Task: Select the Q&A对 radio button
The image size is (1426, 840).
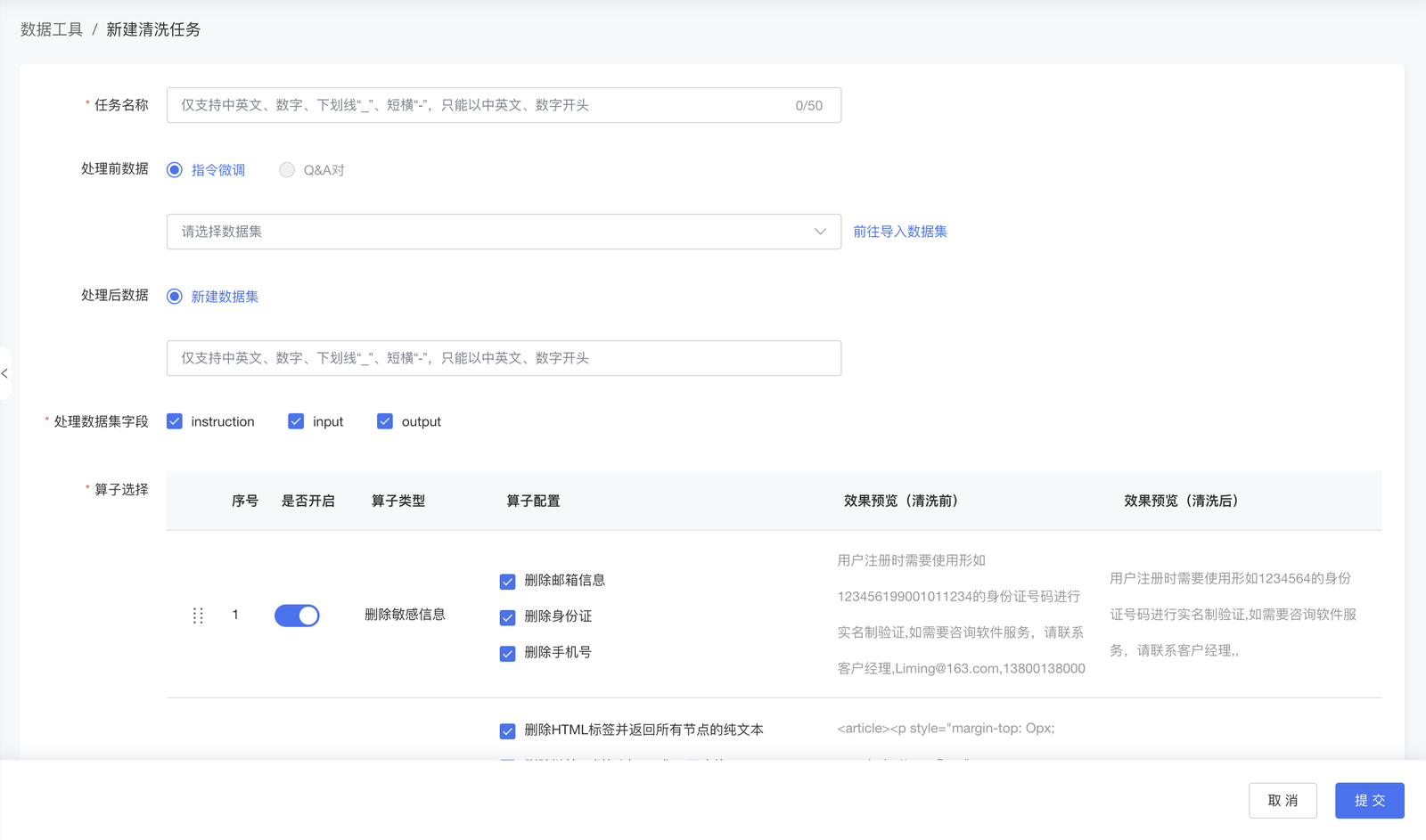Action: click(x=287, y=170)
